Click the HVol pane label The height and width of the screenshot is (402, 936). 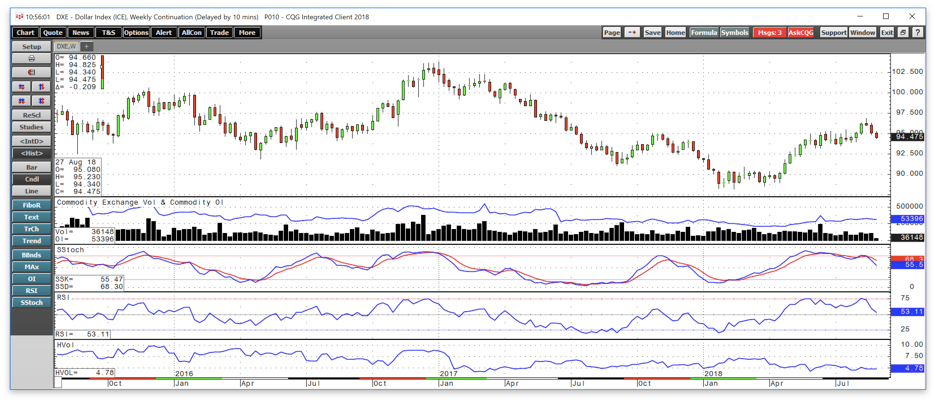(x=65, y=345)
